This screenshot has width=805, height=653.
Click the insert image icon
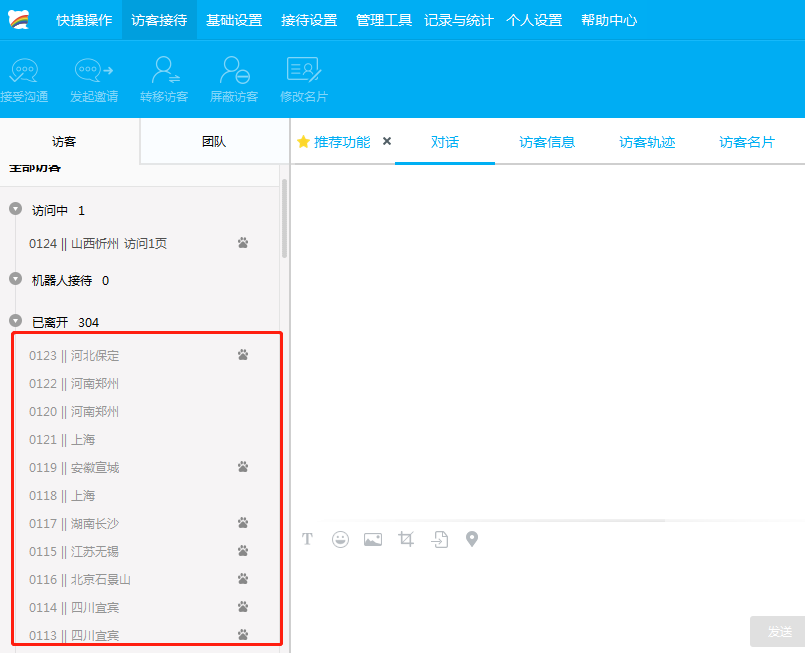pyautogui.click(x=373, y=539)
